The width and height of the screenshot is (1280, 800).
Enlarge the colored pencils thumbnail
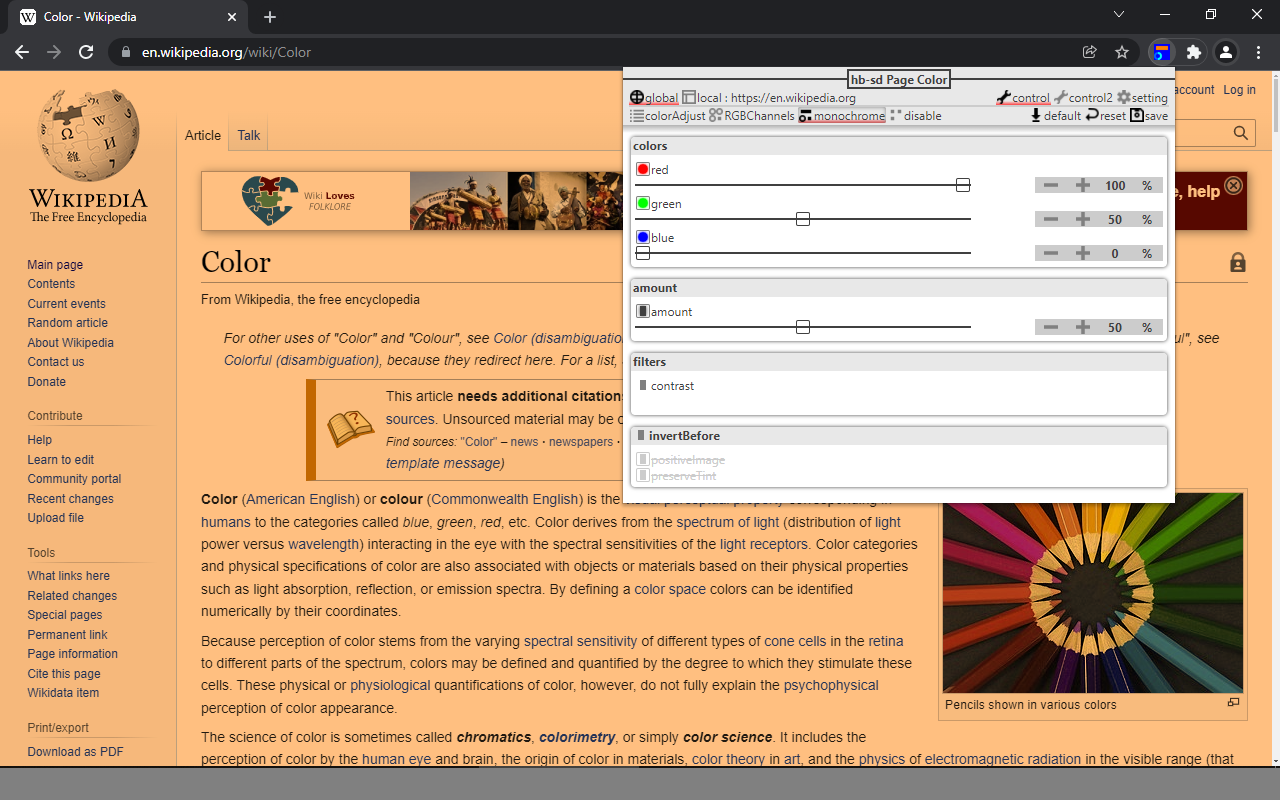click(1093, 592)
